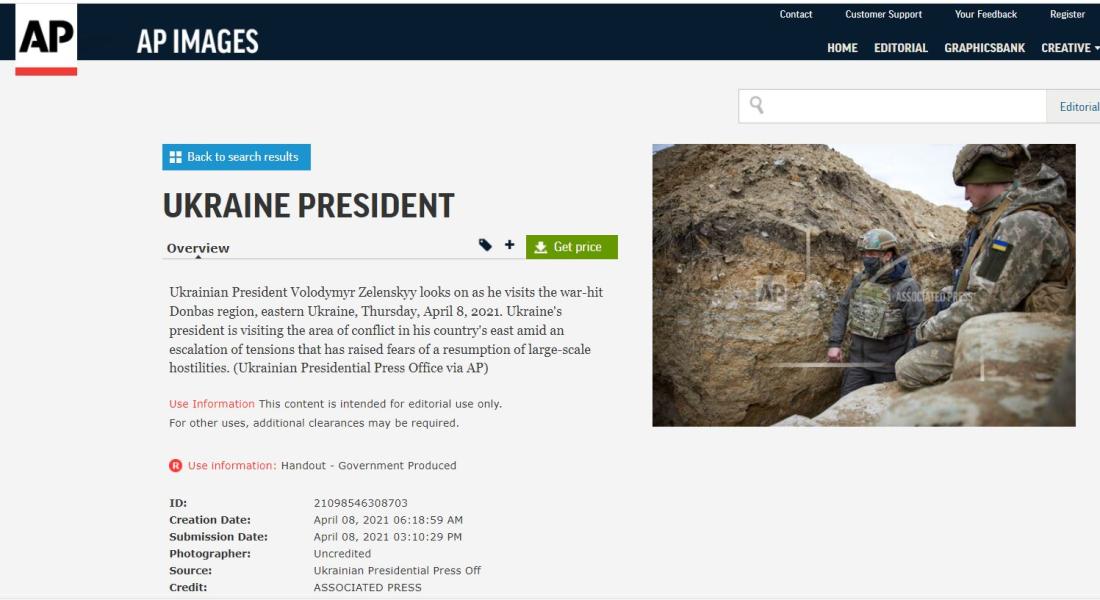Click the Register link

(x=1067, y=14)
